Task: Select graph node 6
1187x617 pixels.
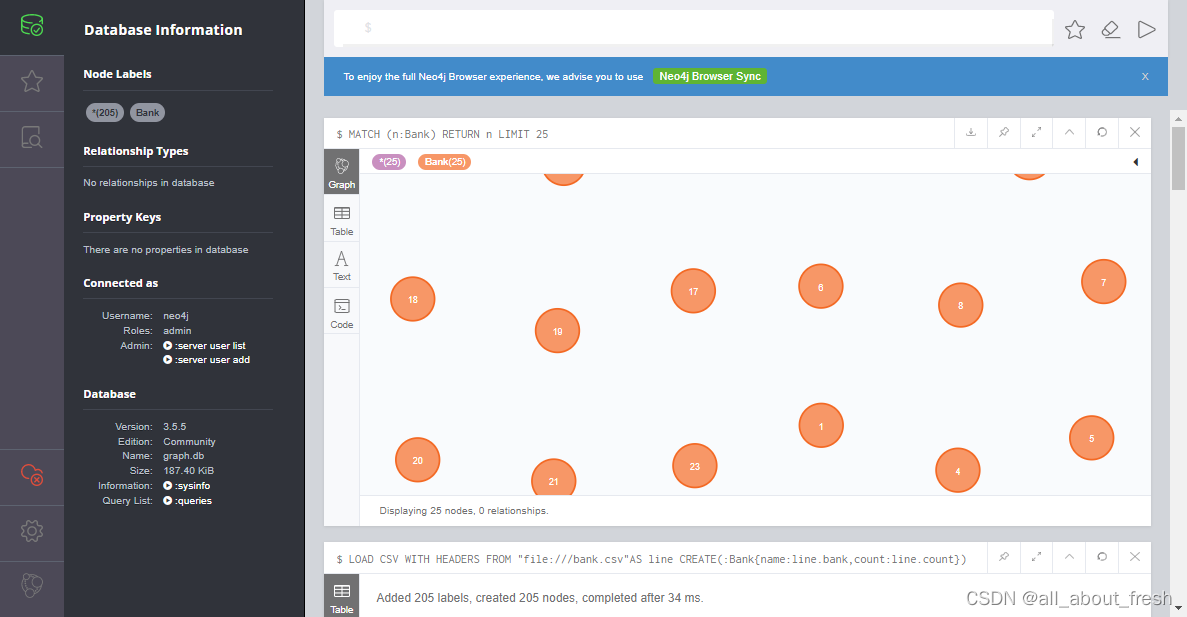Action: tap(821, 286)
